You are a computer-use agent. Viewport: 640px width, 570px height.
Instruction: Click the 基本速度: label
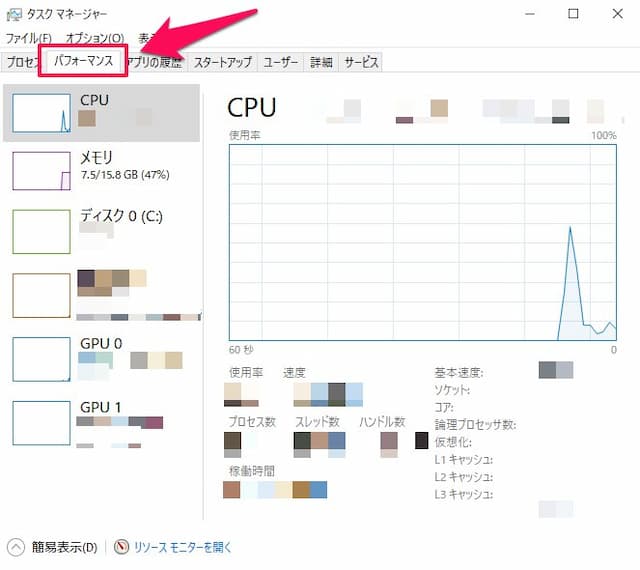[x=459, y=372]
